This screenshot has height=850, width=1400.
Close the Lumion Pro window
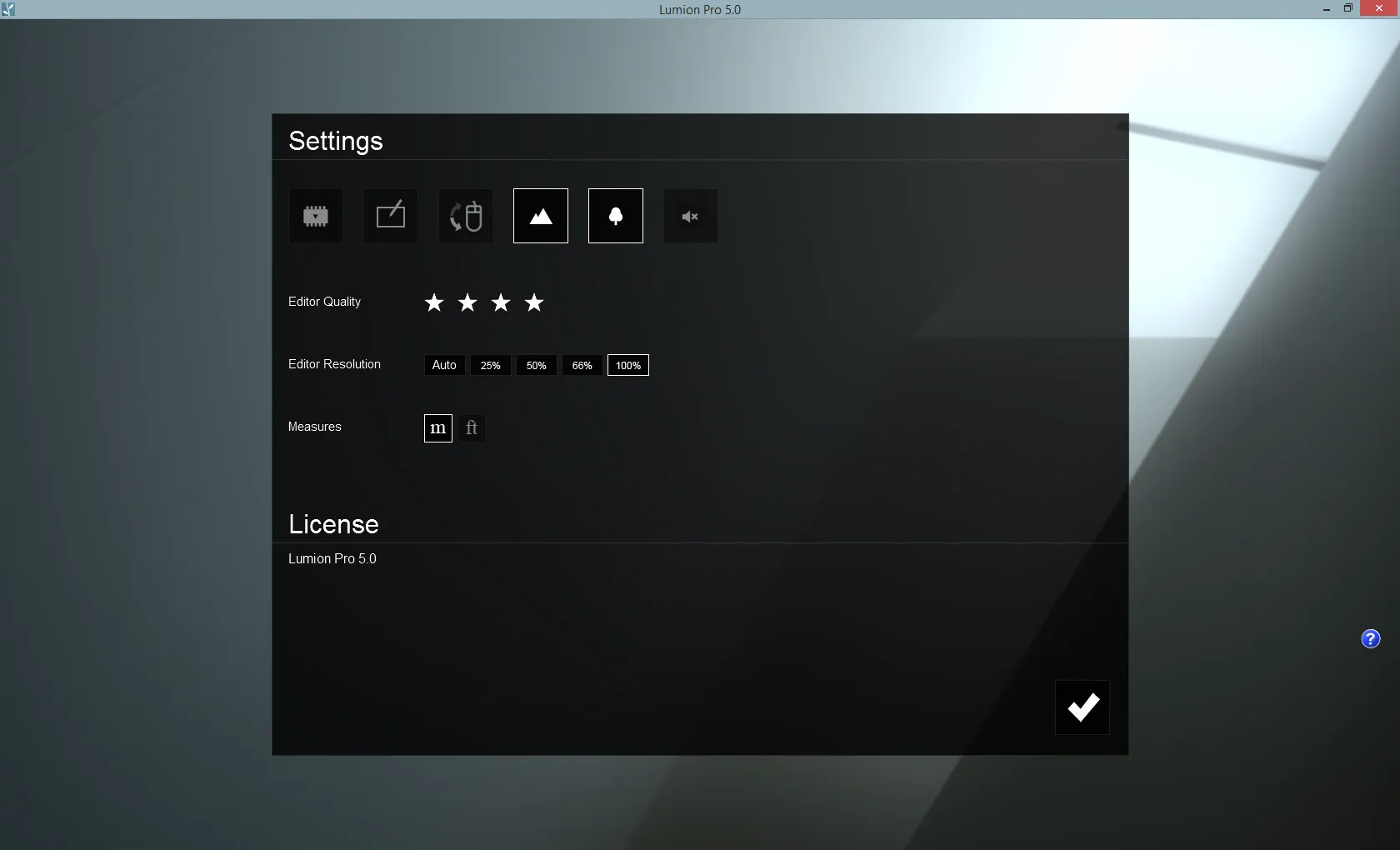(1379, 8)
